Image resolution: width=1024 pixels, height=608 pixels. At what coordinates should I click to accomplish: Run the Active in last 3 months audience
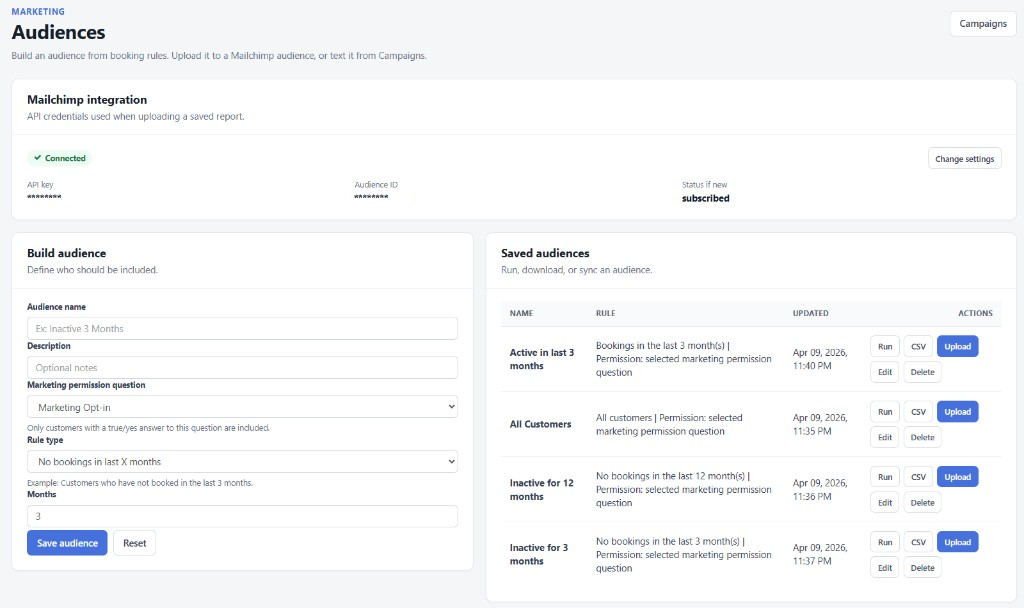click(x=885, y=347)
